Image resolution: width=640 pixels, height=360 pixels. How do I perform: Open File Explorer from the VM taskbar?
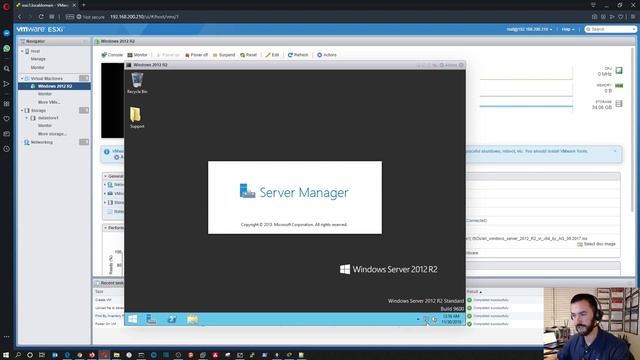tap(192, 319)
